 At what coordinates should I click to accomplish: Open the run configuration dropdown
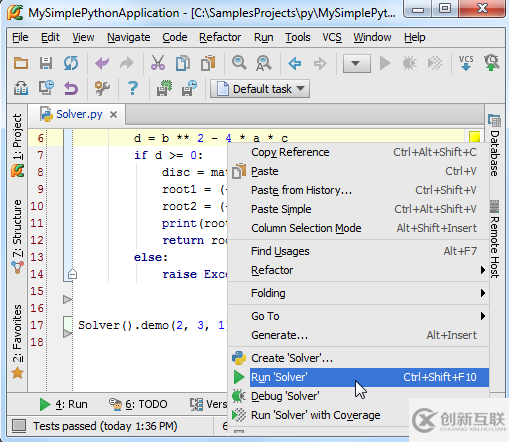[x=356, y=63]
